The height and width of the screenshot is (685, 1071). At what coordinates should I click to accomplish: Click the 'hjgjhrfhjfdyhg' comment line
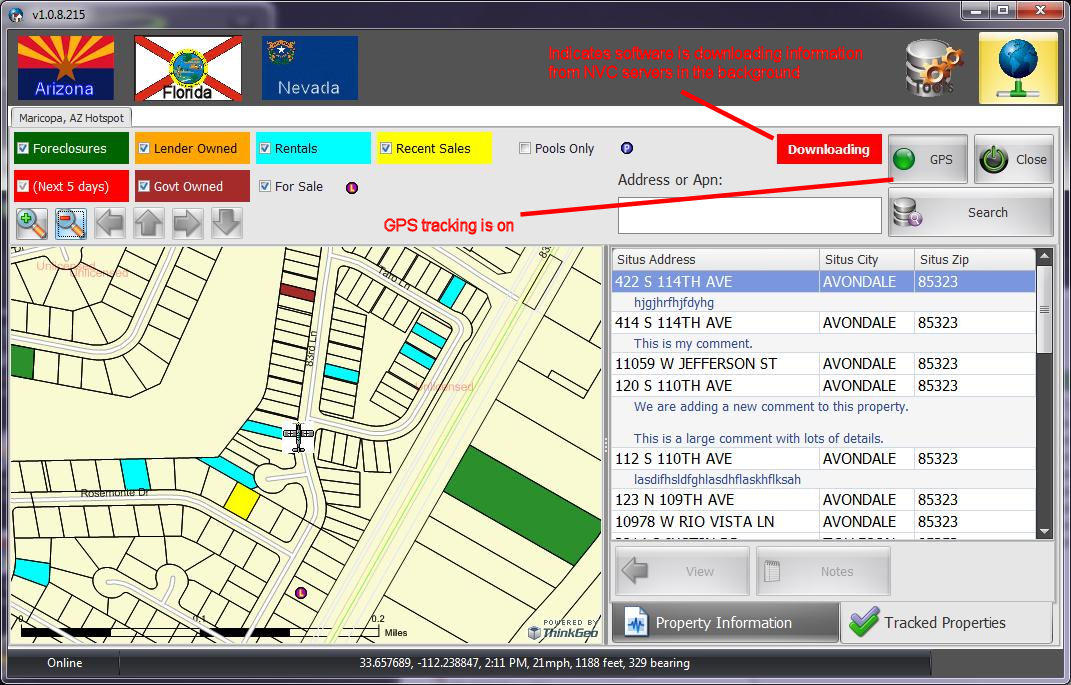point(673,303)
